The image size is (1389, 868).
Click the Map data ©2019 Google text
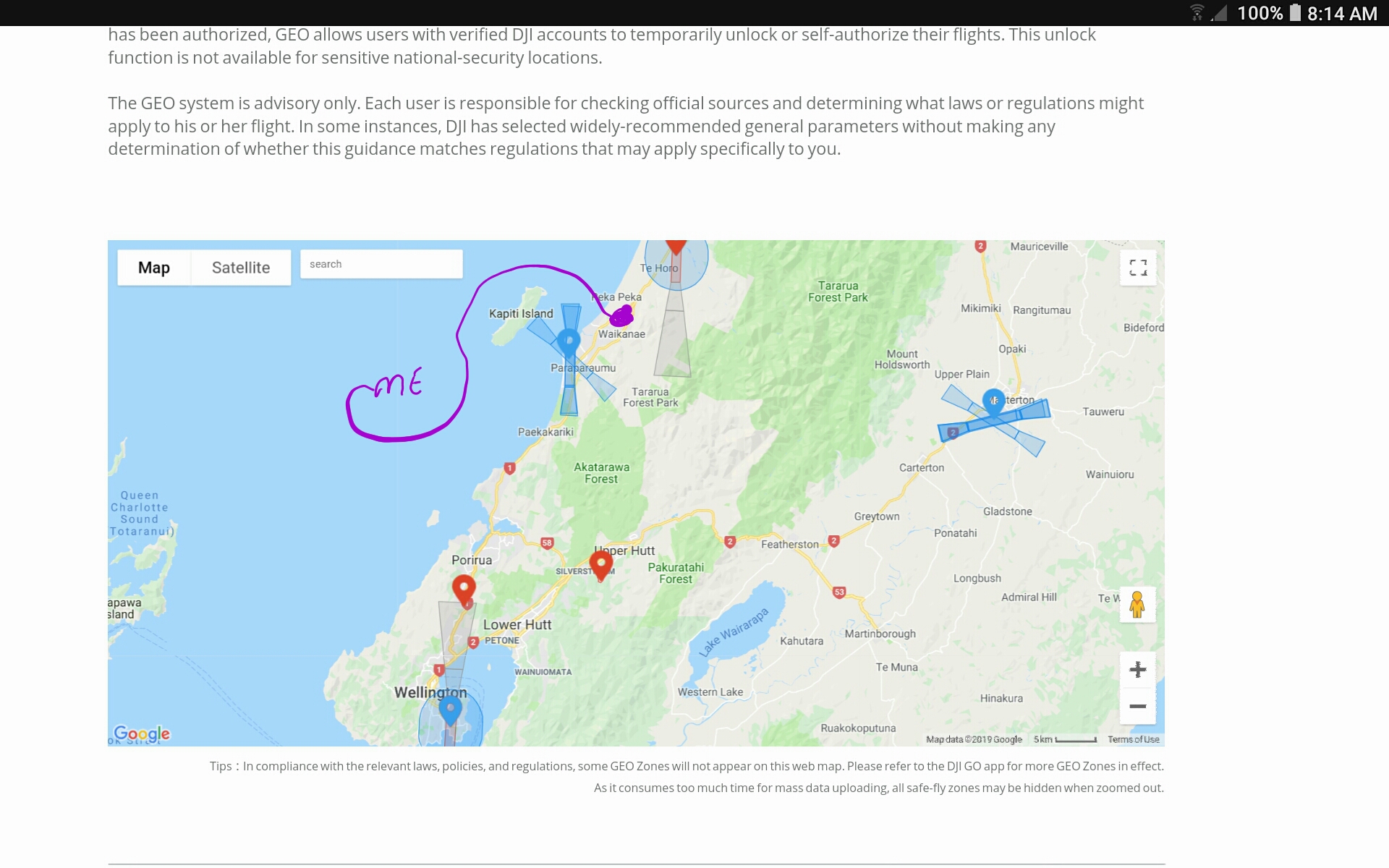[974, 739]
